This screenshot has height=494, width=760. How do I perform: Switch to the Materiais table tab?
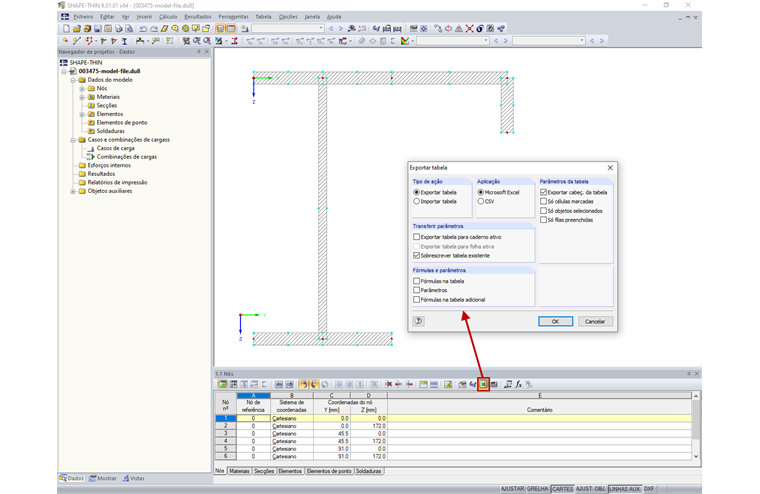click(x=239, y=471)
